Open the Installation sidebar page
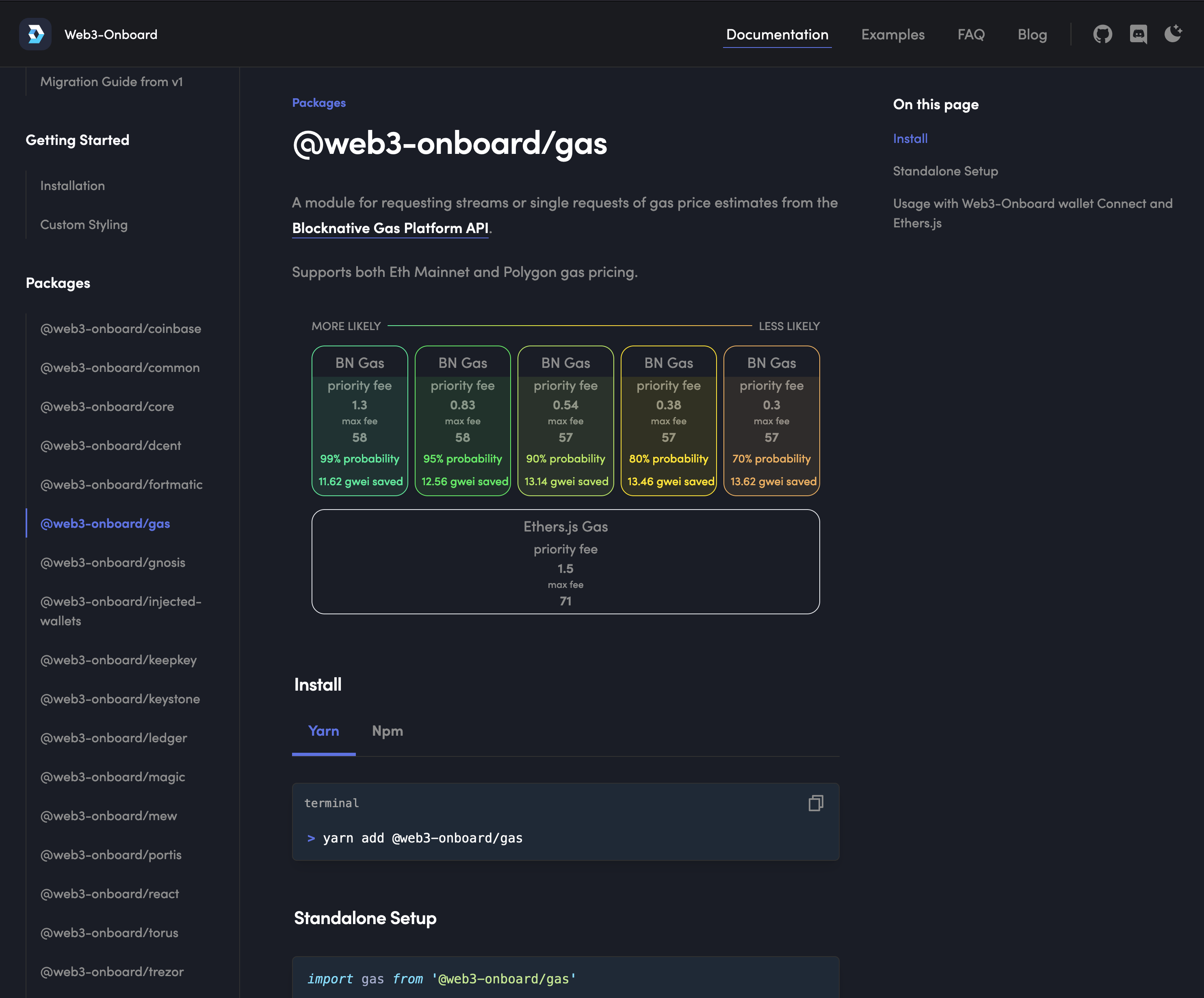This screenshot has width=1204, height=998. click(x=72, y=186)
